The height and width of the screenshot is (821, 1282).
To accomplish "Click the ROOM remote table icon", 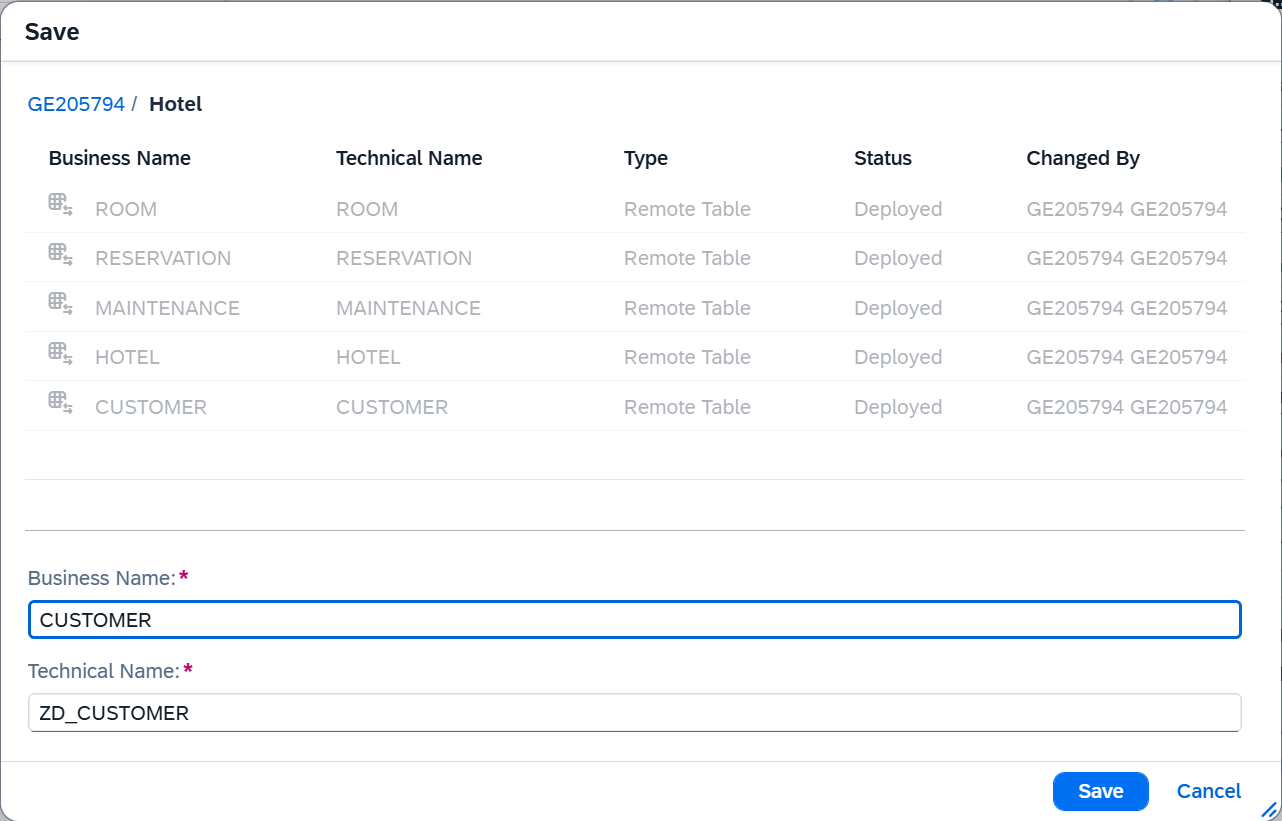I will pos(61,205).
